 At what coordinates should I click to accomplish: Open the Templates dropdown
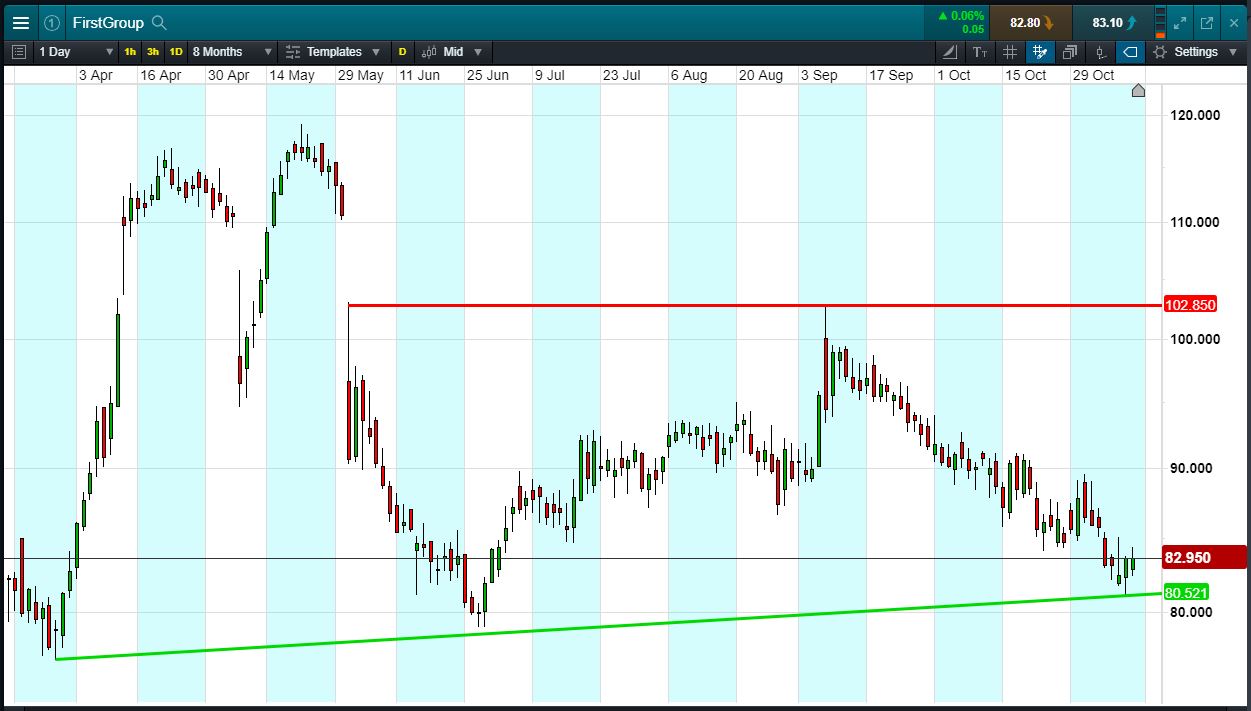coord(333,52)
